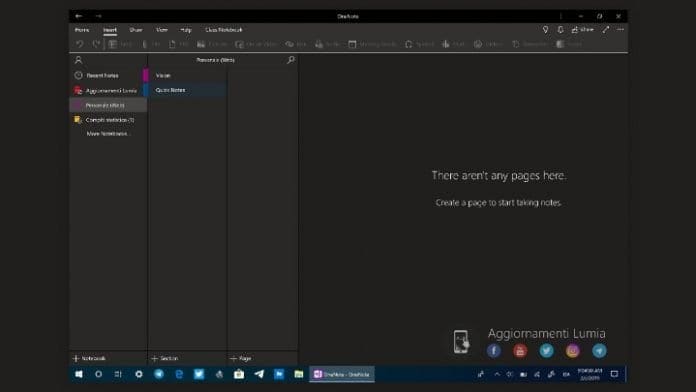Open the ellipsis more options menu
The height and width of the screenshot is (392, 696).
620,29
